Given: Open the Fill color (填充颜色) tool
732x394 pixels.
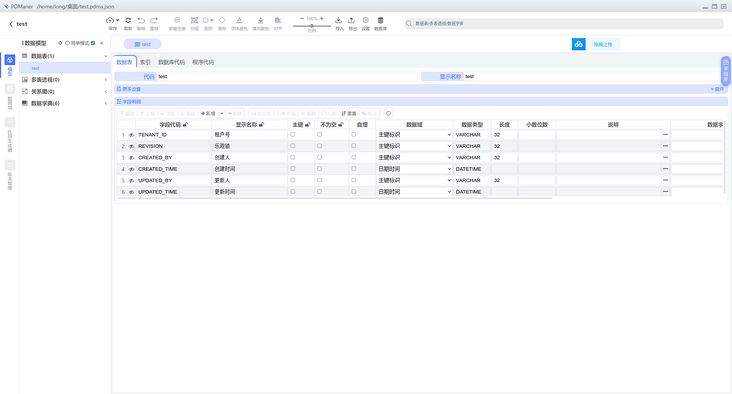Looking at the screenshot, I should click(x=260, y=20).
